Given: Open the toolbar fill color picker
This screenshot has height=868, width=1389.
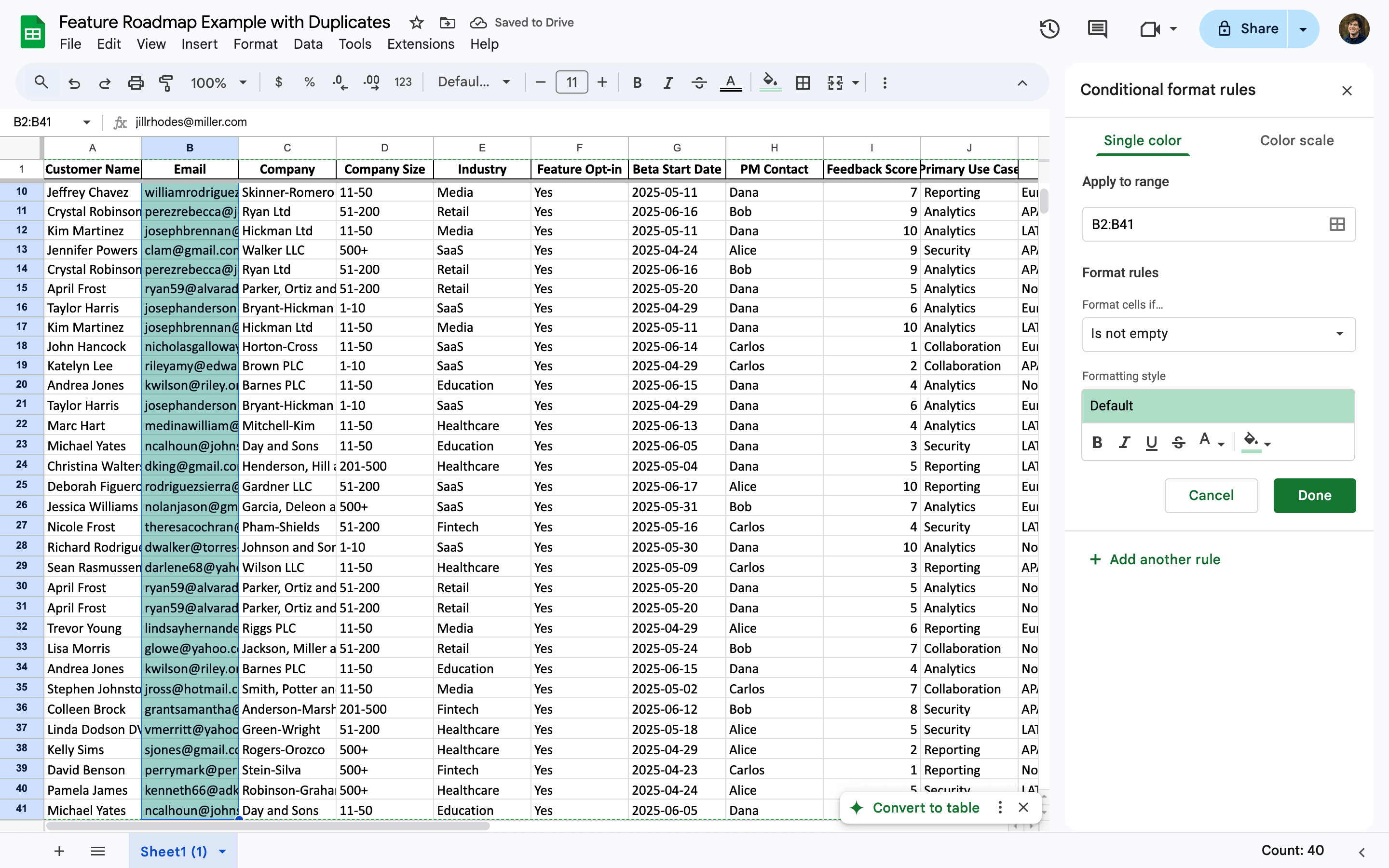Looking at the screenshot, I should coord(770,82).
